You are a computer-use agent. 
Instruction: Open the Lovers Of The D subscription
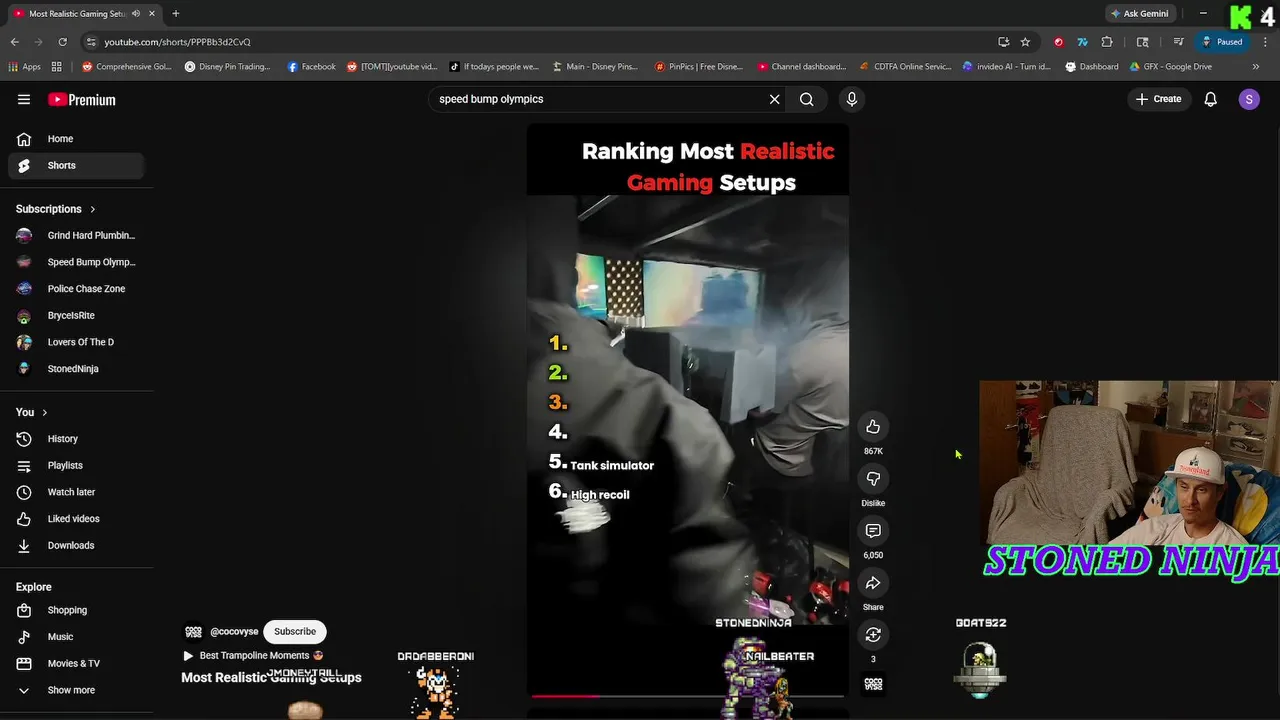[76, 342]
